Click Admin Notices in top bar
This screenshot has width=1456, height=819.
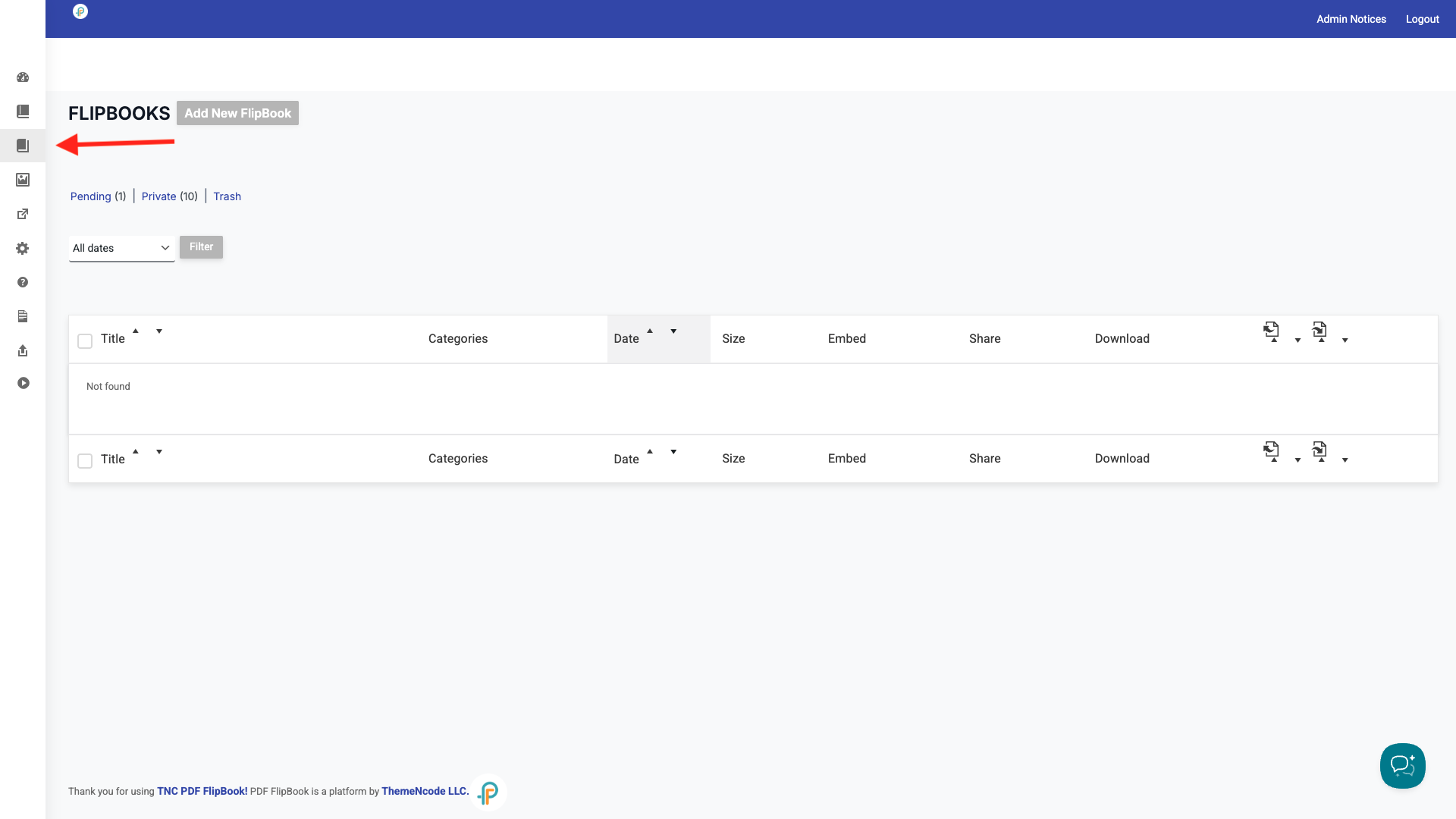tap(1351, 19)
